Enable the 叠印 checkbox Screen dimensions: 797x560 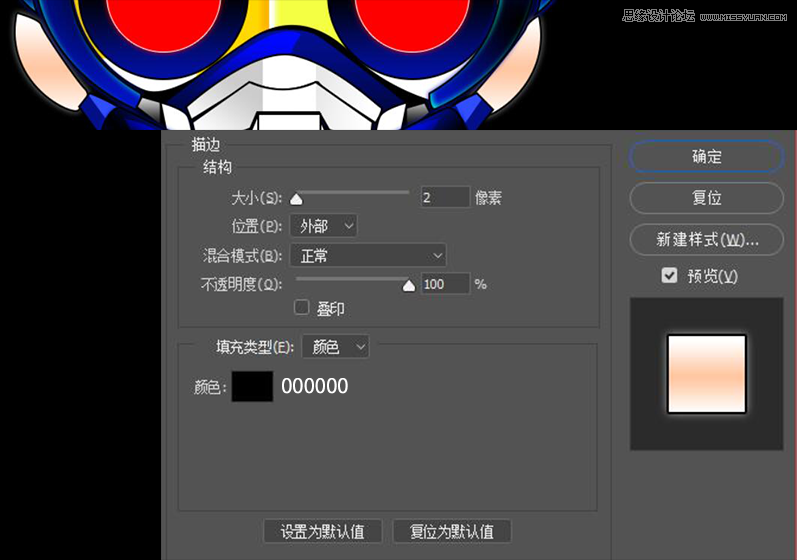pos(301,307)
